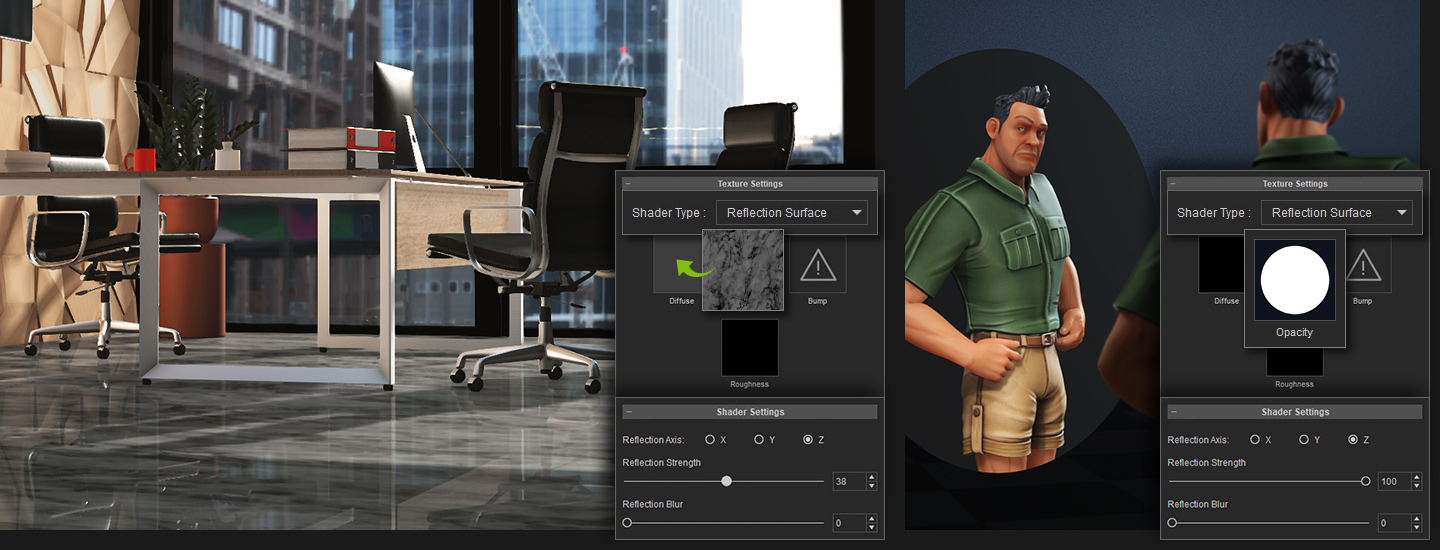Image resolution: width=1440 pixels, height=550 pixels.
Task: Click the Reflection Strength field showing 100
Action: pyautogui.click(x=1391, y=482)
